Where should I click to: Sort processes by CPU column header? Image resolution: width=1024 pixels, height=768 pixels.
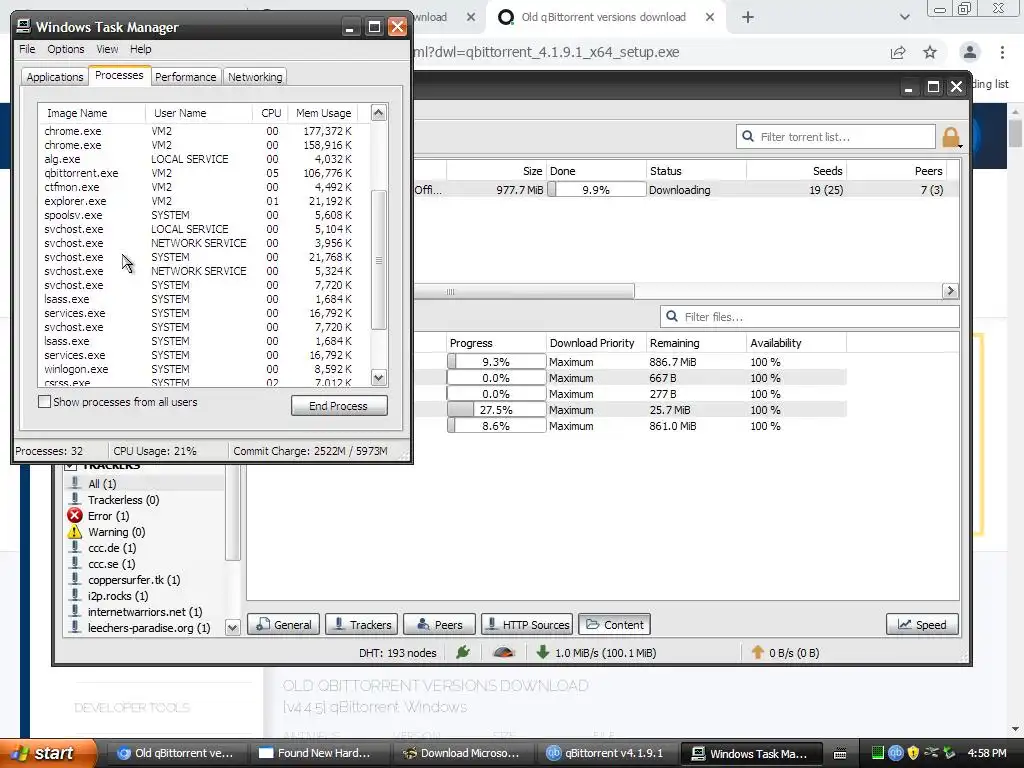tap(271, 113)
